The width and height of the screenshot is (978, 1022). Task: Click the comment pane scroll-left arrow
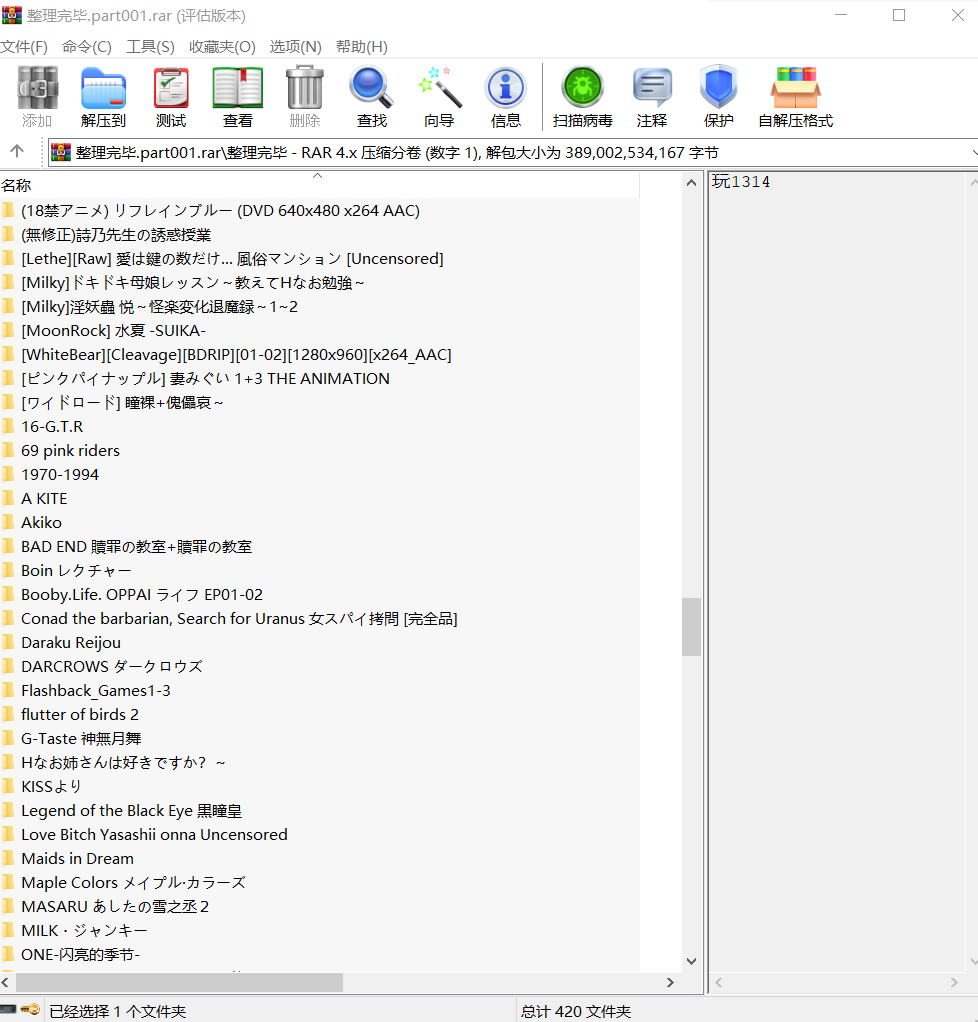[718, 982]
